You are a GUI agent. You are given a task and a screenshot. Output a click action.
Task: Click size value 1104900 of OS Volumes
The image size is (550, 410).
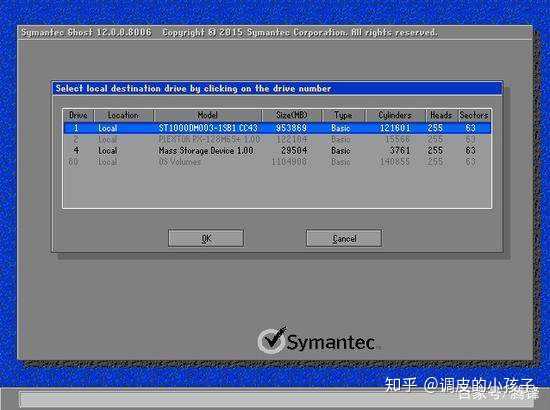tap(289, 162)
